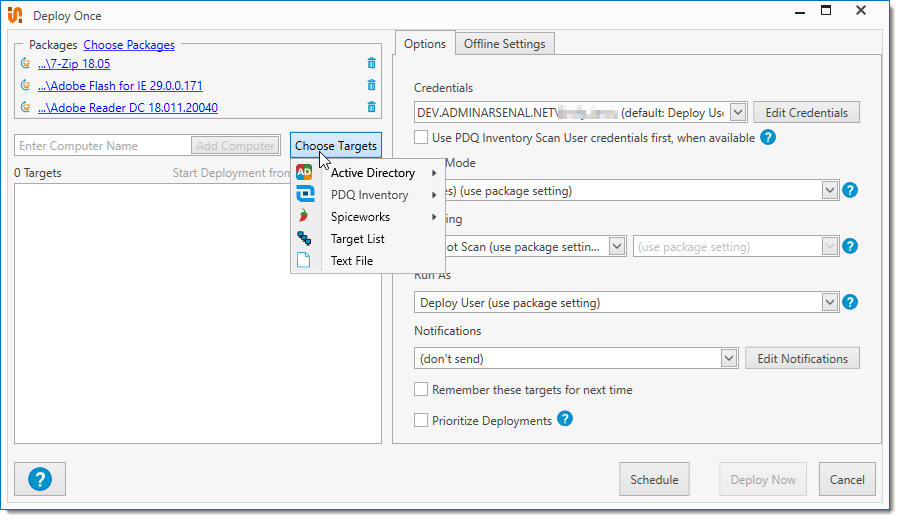Click the PDQ Inventory menu icon

[x=305, y=195]
